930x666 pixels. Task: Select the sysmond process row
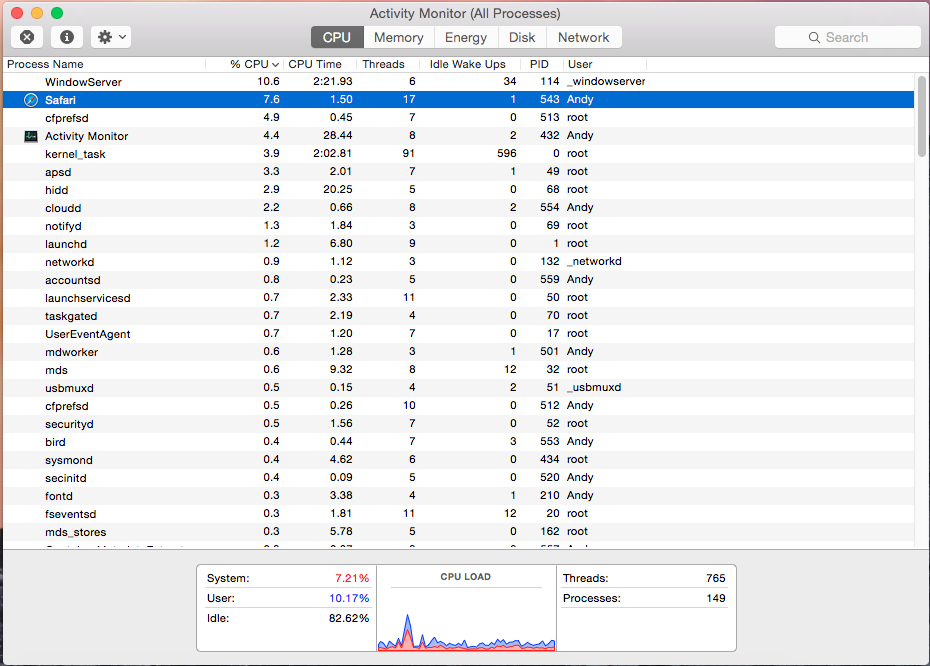(458, 460)
